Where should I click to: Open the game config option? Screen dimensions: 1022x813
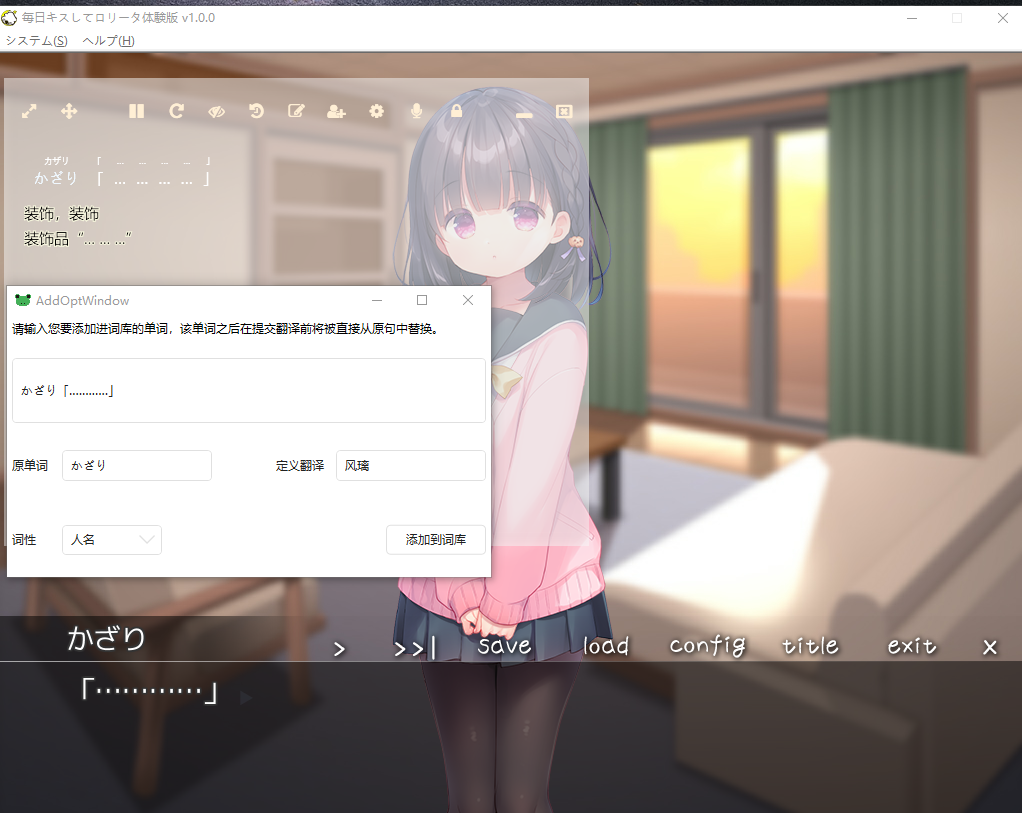[x=707, y=646]
